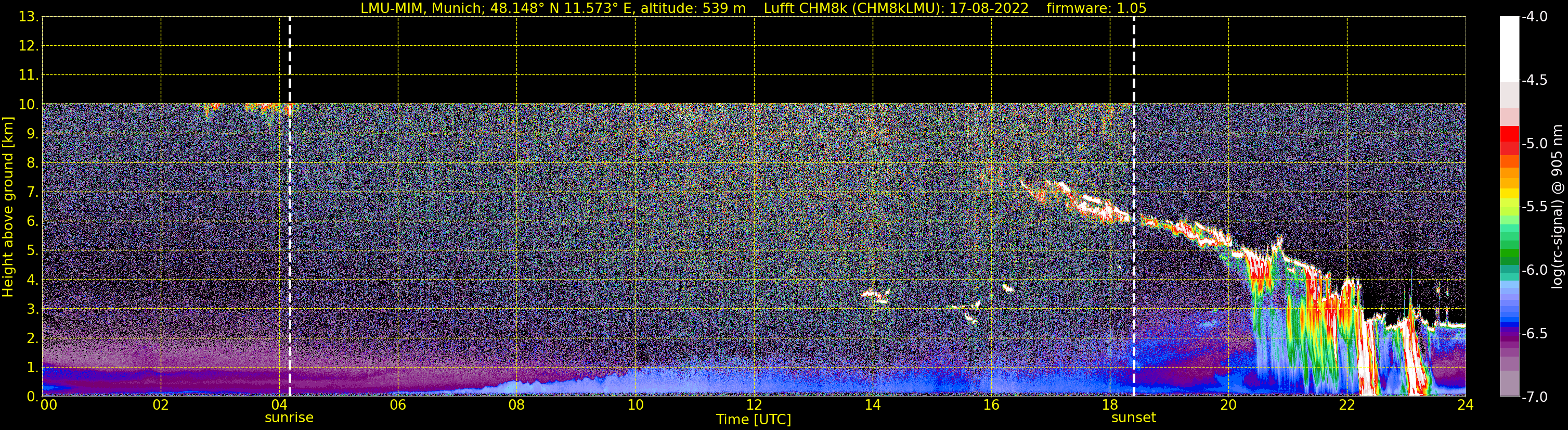
Task: Click the time axis tick '06'
Action: pyautogui.click(x=398, y=405)
